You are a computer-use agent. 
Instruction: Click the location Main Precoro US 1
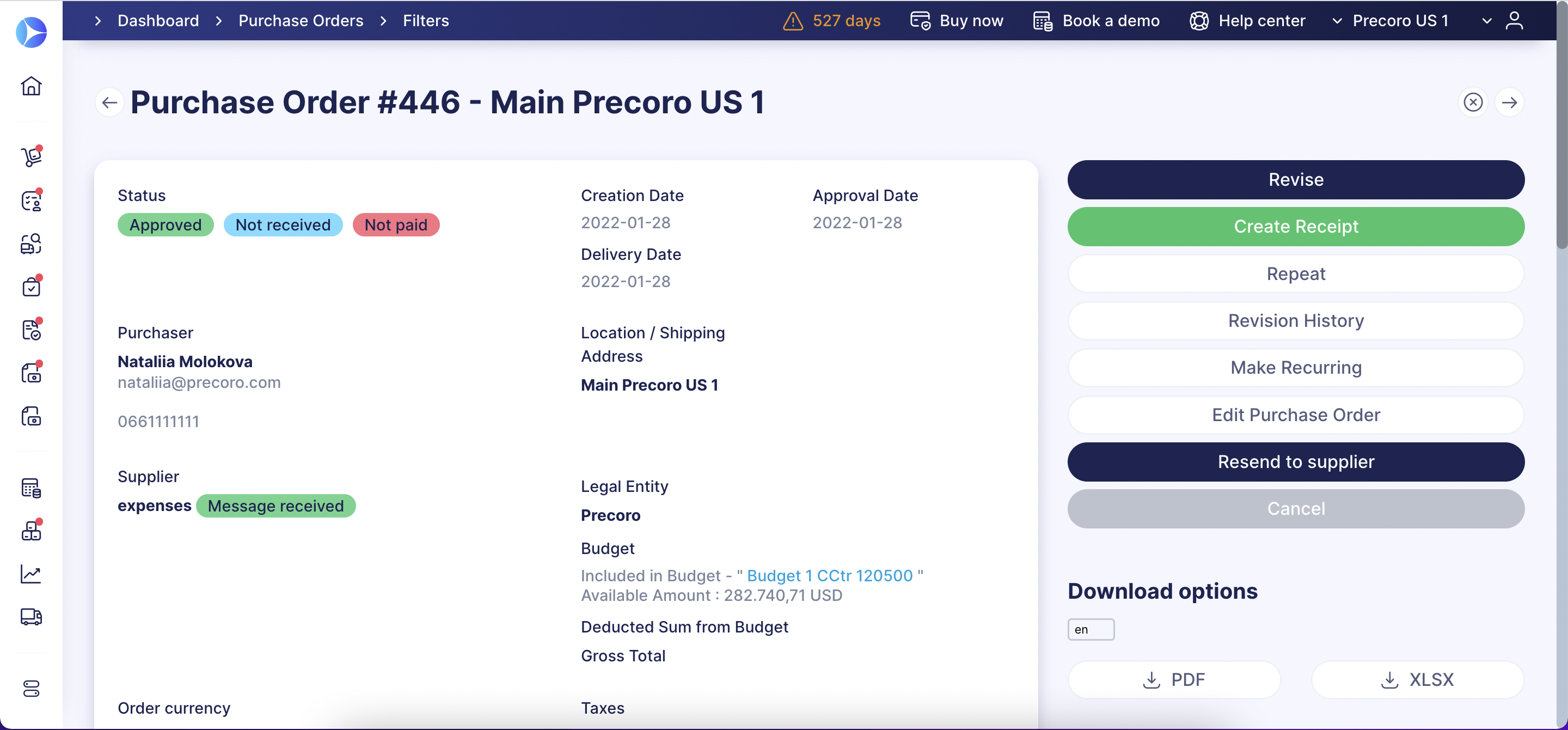click(650, 385)
